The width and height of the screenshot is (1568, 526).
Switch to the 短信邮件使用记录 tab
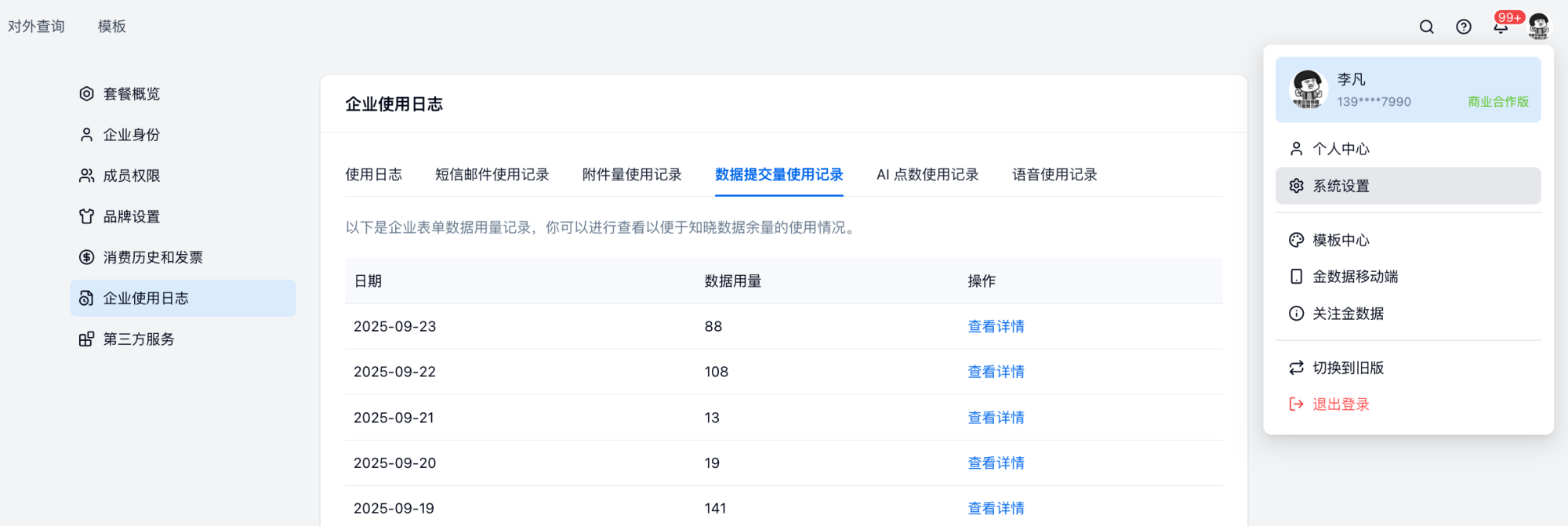click(x=492, y=175)
